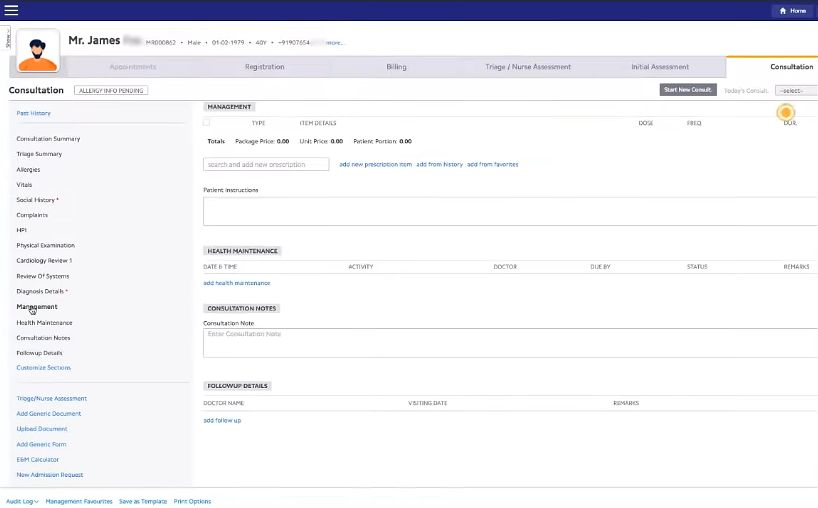Image resolution: width=818 pixels, height=508 pixels.
Task: Click add from favorites link
Action: coord(492,164)
